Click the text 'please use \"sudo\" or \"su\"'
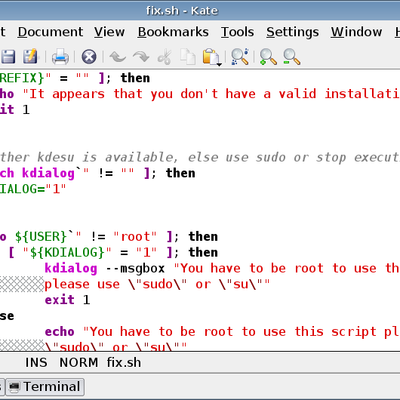 (157, 284)
